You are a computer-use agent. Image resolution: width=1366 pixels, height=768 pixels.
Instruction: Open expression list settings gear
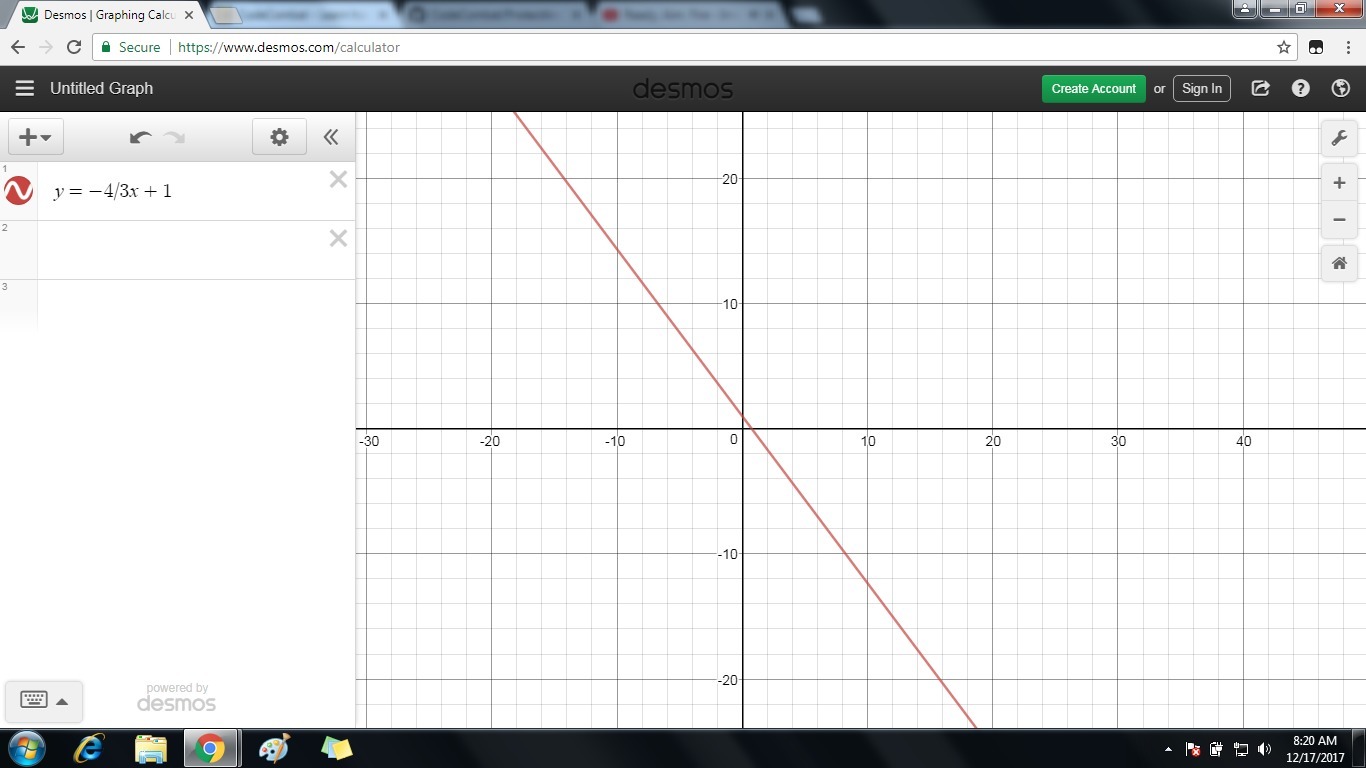[x=279, y=137]
